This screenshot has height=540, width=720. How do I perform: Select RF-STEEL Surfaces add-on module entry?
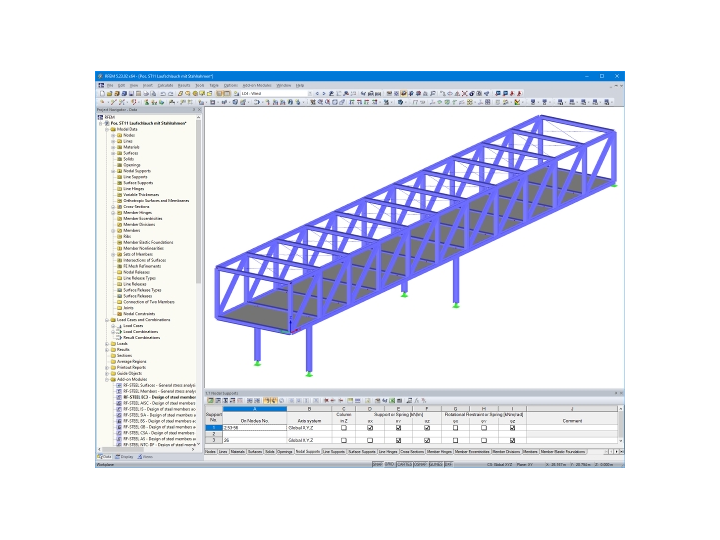pyautogui.click(x=159, y=385)
